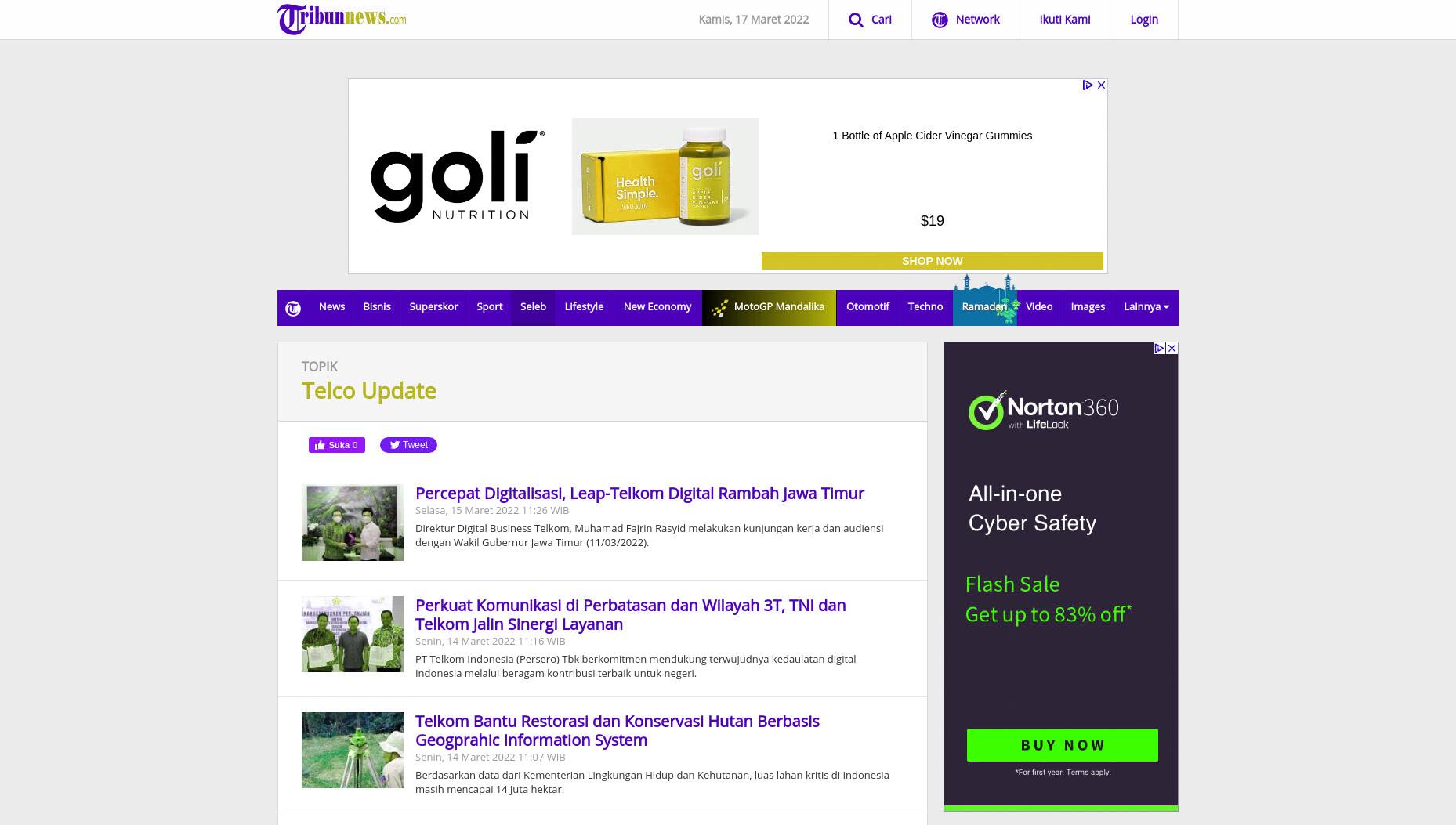This screenshot has height=825, width=1456.
Task: Expand the Lainnya dropdown menu
Action: coord(1146,306)
